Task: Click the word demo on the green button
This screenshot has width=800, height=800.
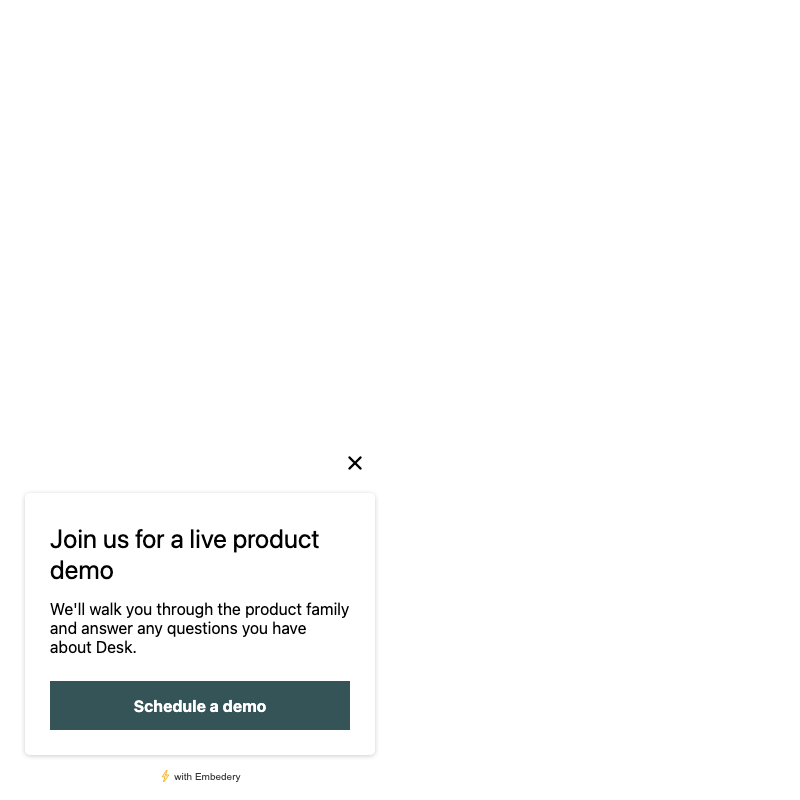Action: point(244,706)
